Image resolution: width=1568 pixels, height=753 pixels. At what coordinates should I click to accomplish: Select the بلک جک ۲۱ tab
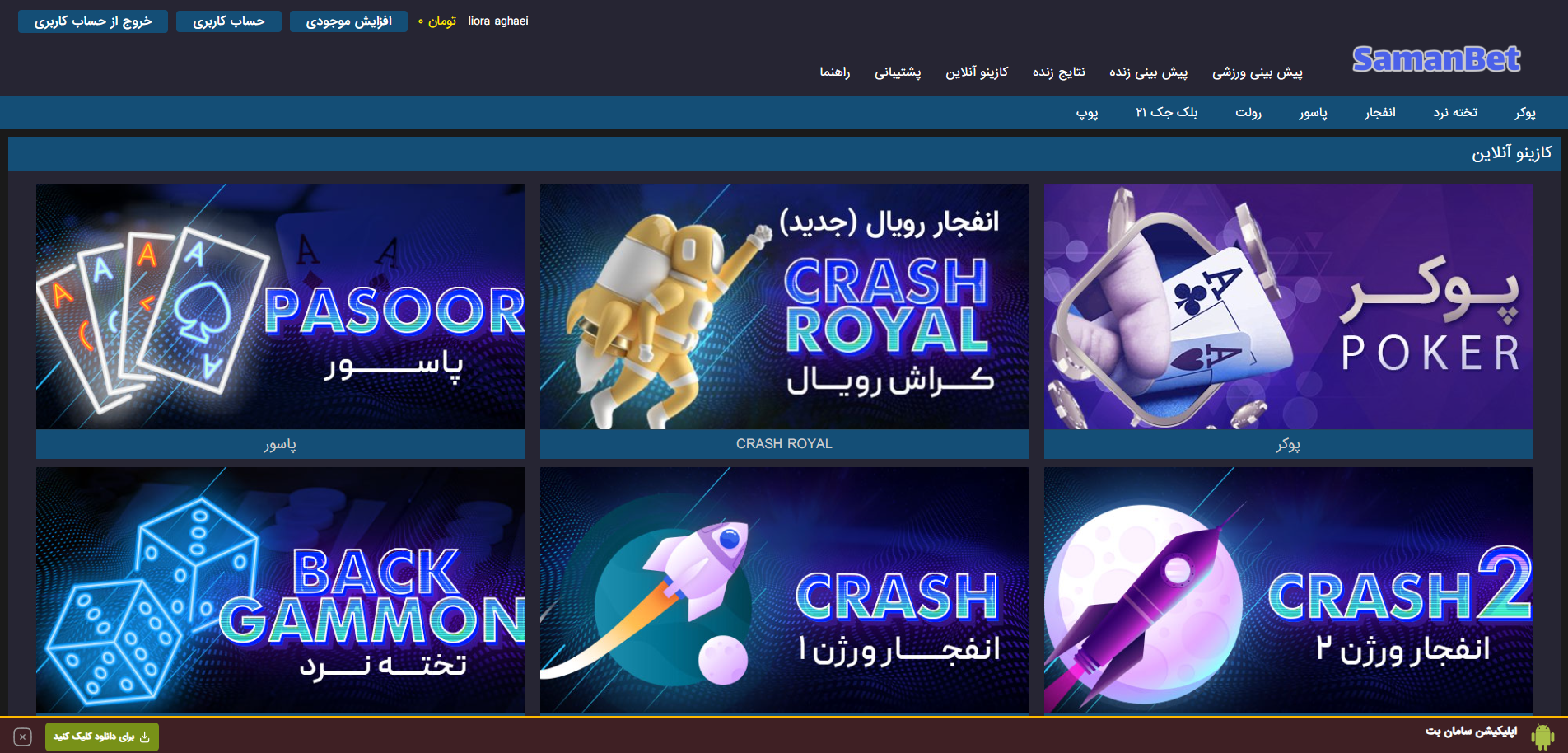point(1166,113)
